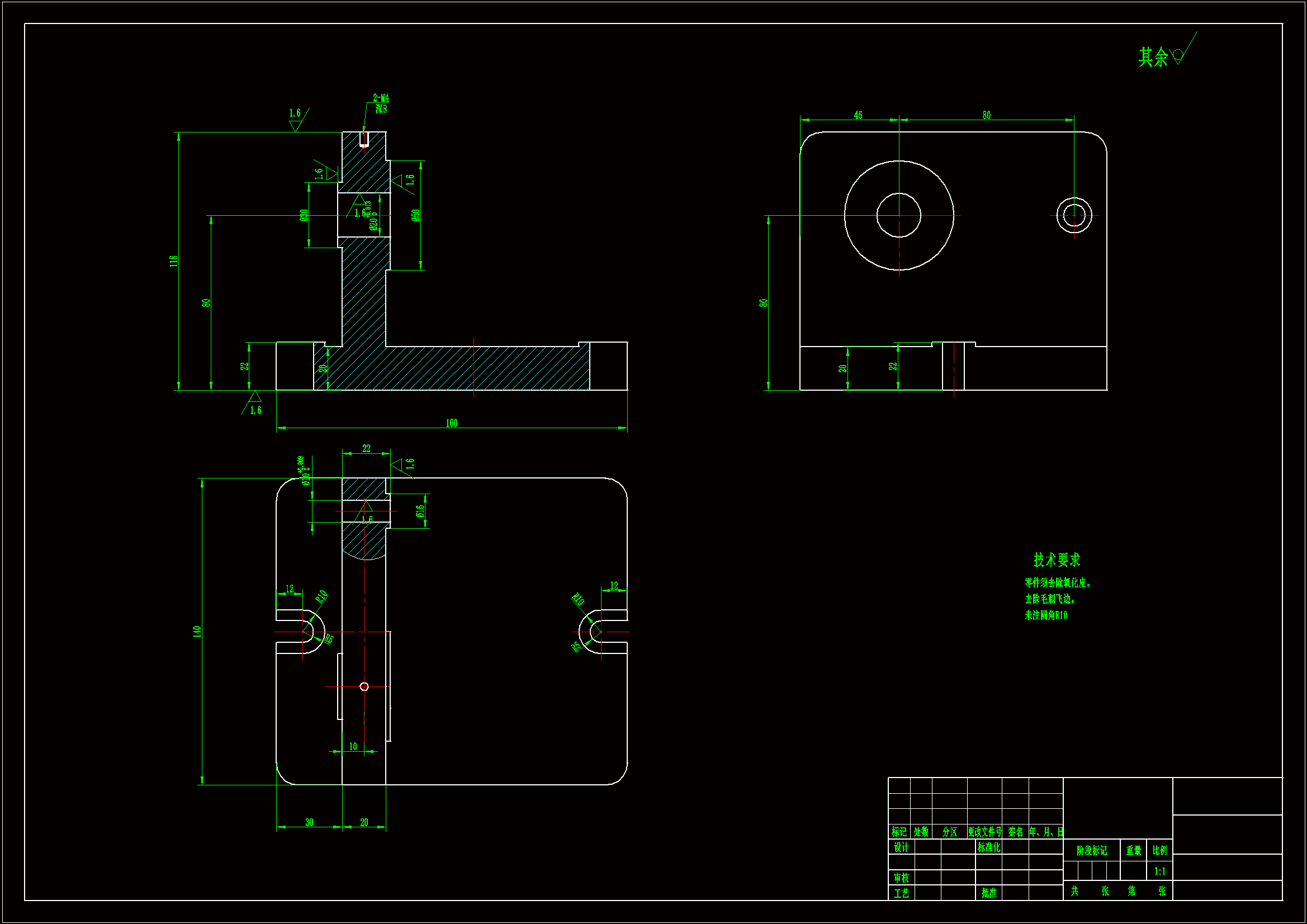Select the ø50 diameter dimension
The width and height of the screenshot is (1307, 924).
click(x=415, y=215)
